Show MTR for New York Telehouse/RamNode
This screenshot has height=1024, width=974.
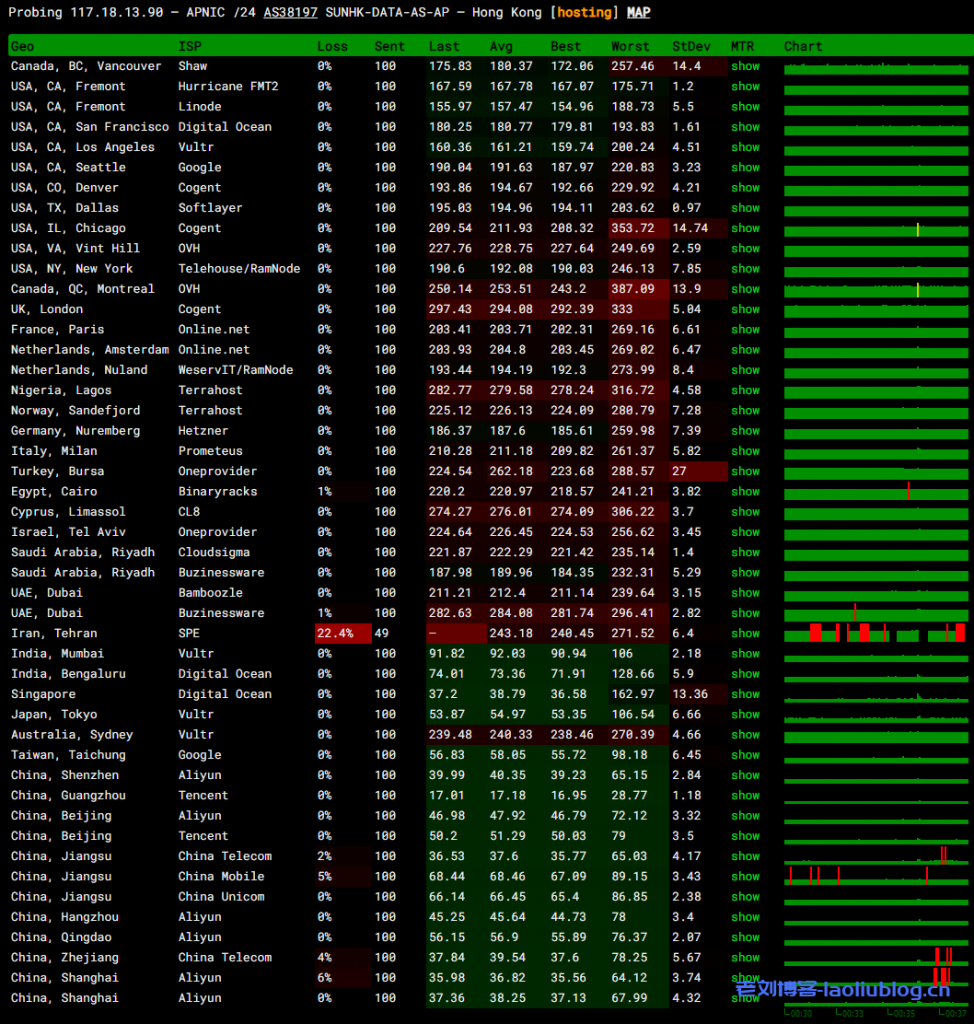pos(745,268)
